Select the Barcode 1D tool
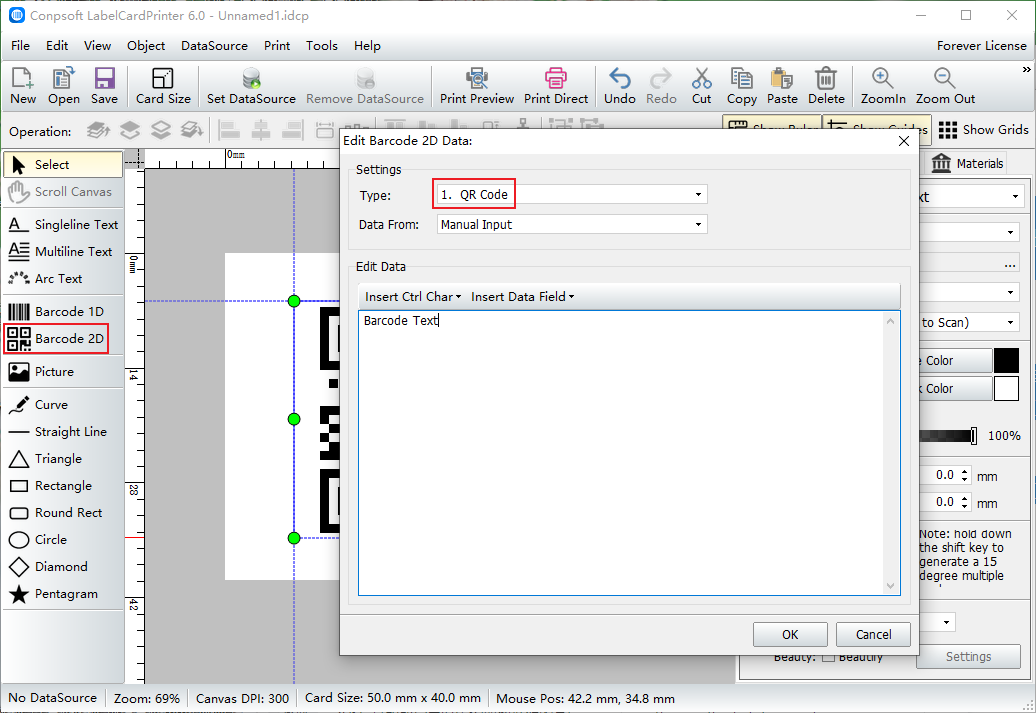The height and width of the screenshot is (713, 1036). (x=63, y=311)
